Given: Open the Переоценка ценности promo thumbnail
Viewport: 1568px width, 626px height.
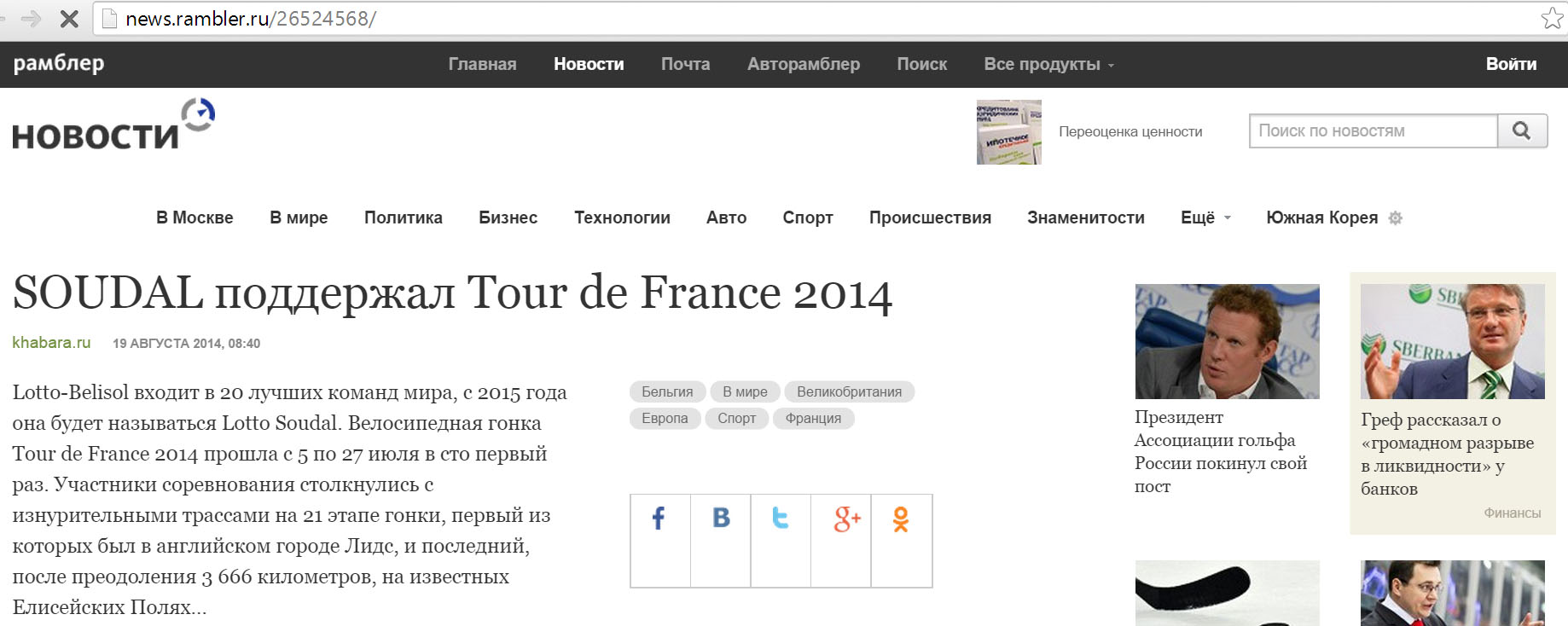Looking at the screenshot, I should point(1009,132).
